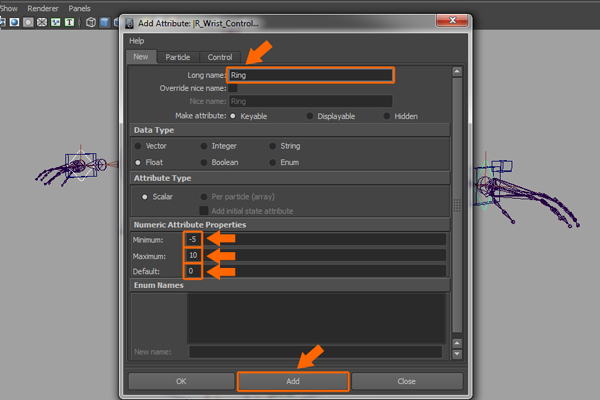Click the dialog scrollbar up arrow at top
600x400 pixels.
click(x=457, y=72)
